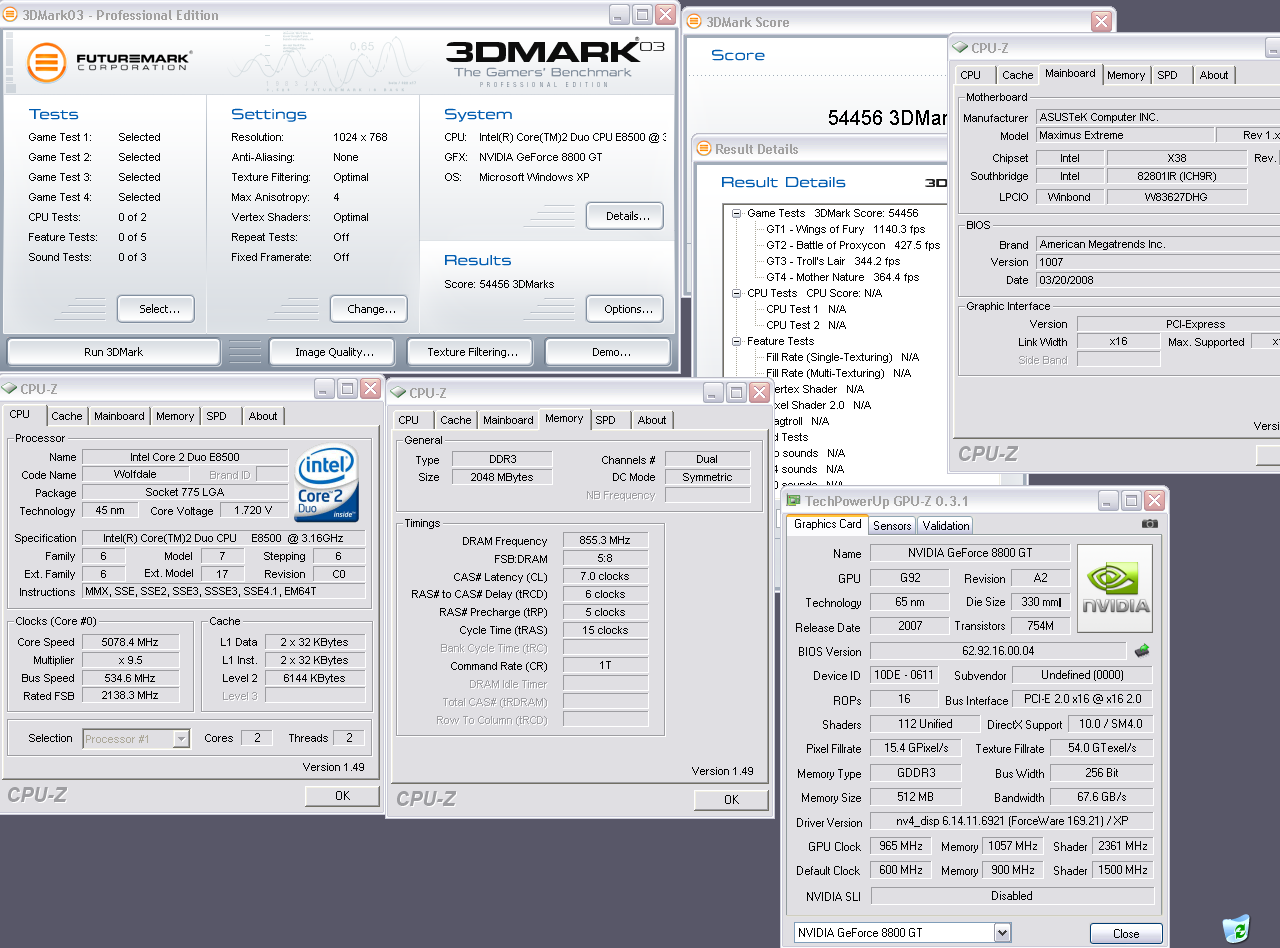Take a GPU-Z screenshot with the camera icon

point(1150,523)
